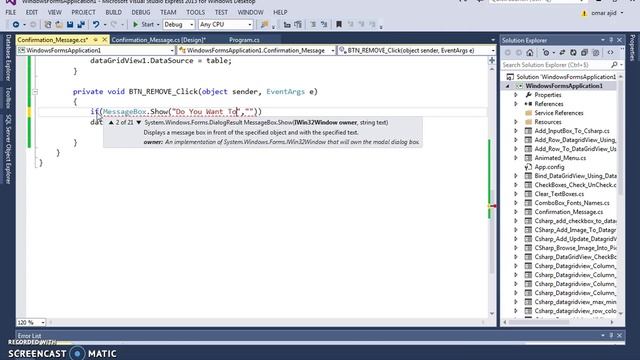
Task: Collapse the BTN_REMOVE_Click method outline
Action: point(35,92)
